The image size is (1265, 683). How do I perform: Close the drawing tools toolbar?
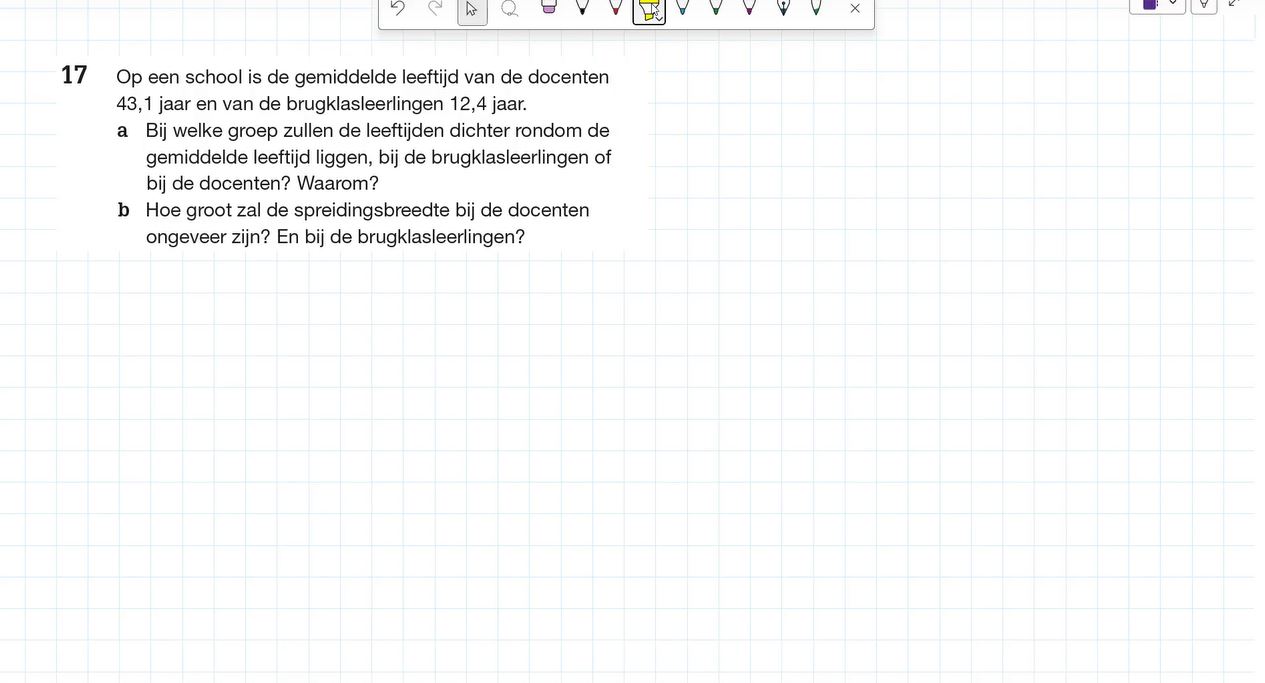855,8
